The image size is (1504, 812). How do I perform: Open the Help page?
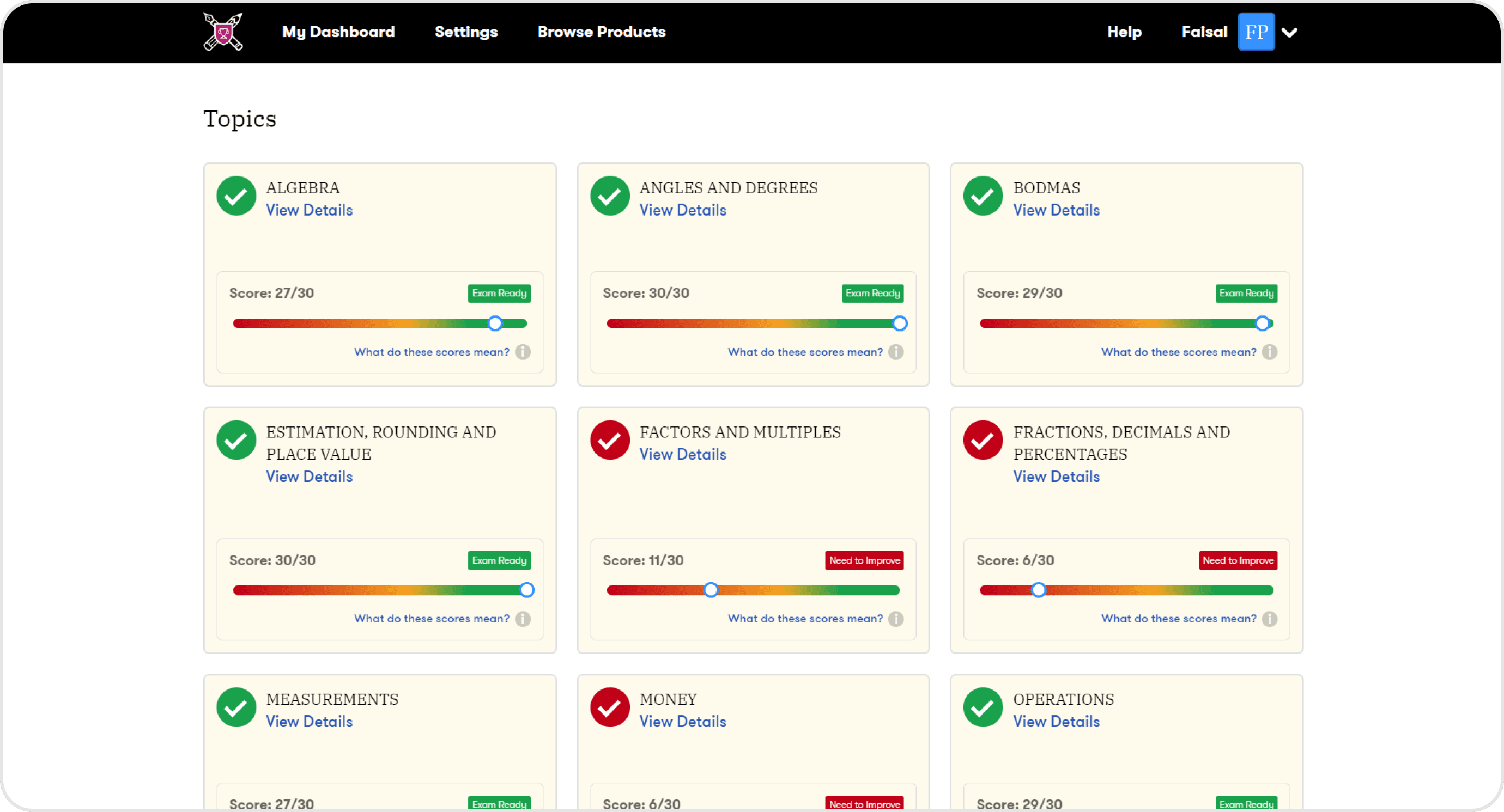tap(1124, 32)
